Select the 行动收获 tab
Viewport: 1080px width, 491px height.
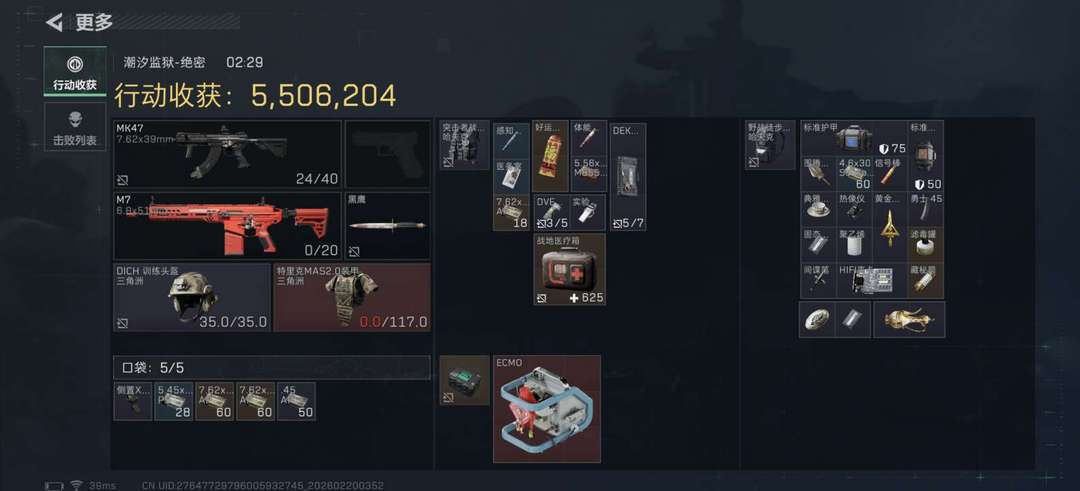75,71
